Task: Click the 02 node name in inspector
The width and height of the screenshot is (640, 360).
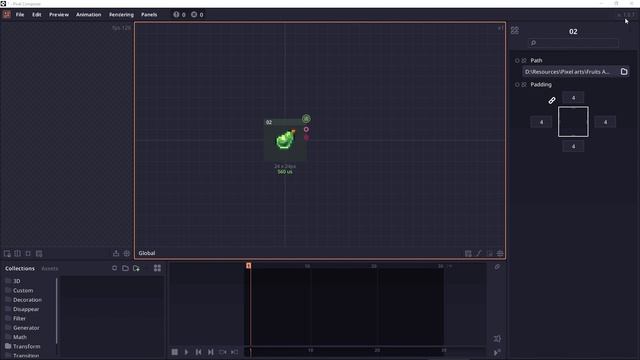Action: pyautogui.click(x=573, y=31)
